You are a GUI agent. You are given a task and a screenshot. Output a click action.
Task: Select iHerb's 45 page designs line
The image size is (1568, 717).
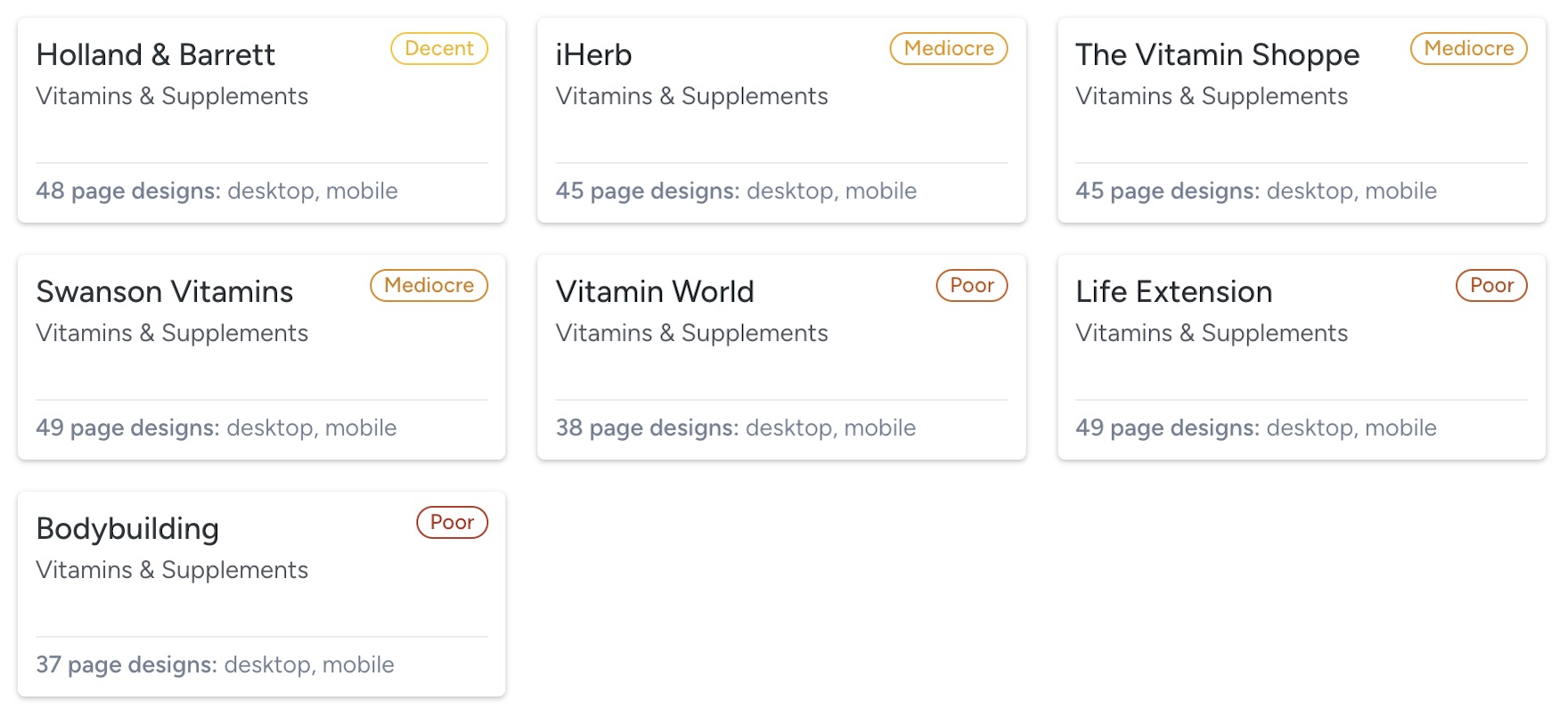click(736, 191)
